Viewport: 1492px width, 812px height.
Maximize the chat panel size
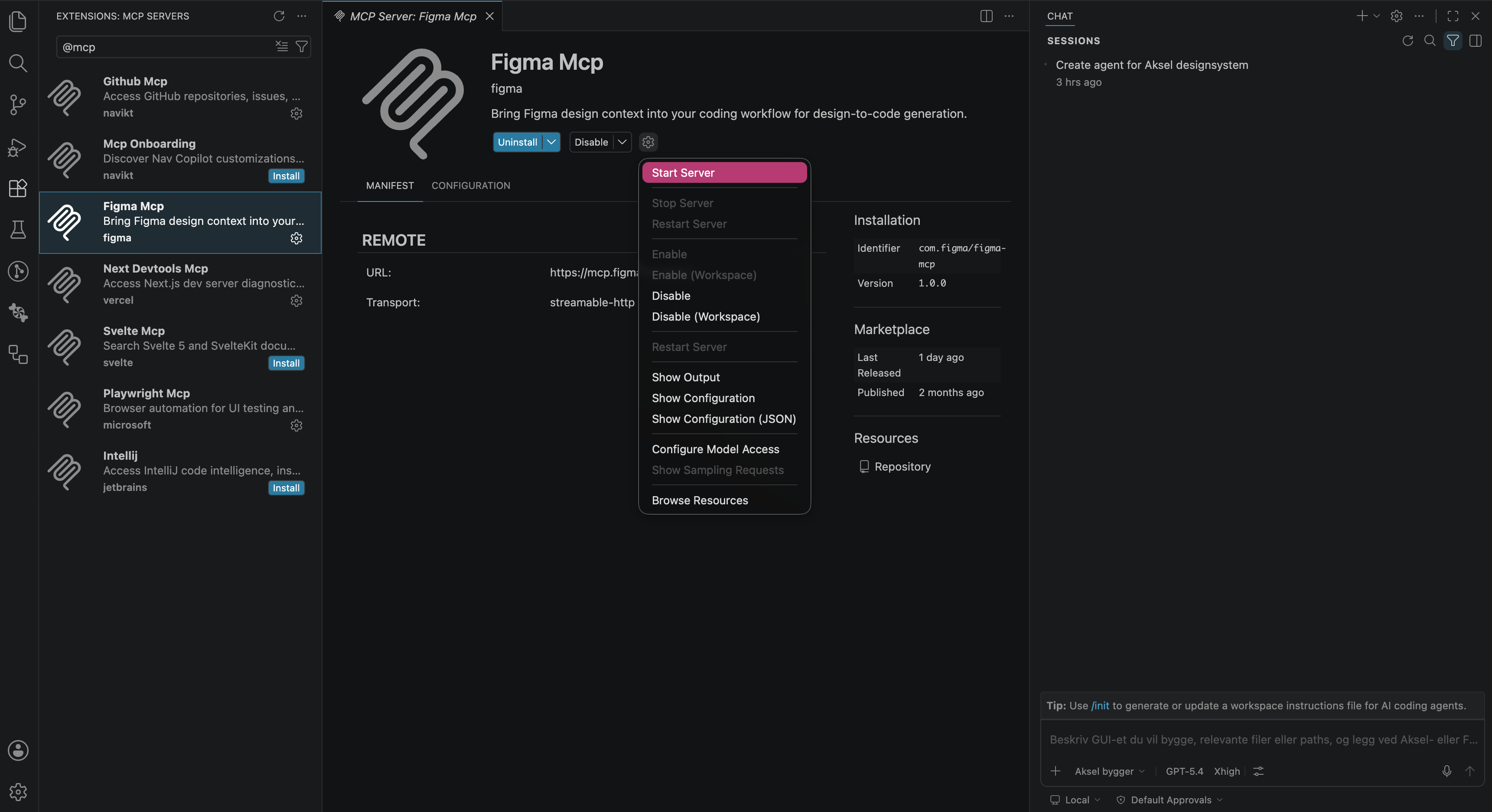point(1453,16)
